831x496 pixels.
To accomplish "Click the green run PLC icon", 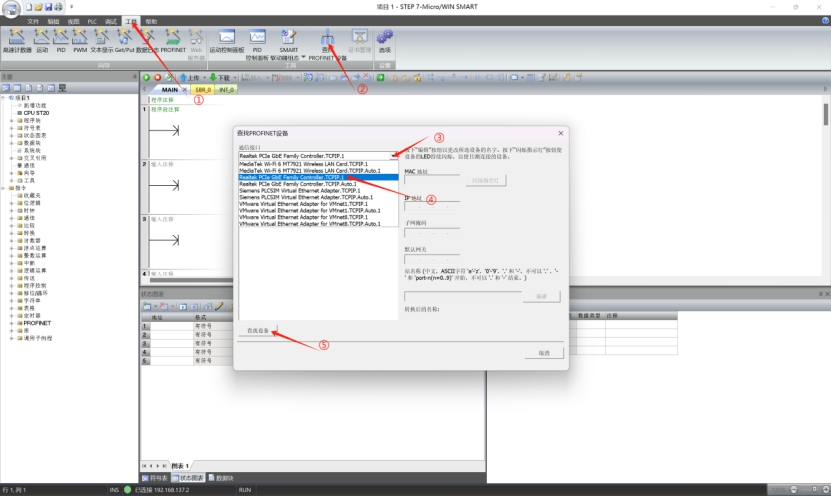I will tap(146, 77).
